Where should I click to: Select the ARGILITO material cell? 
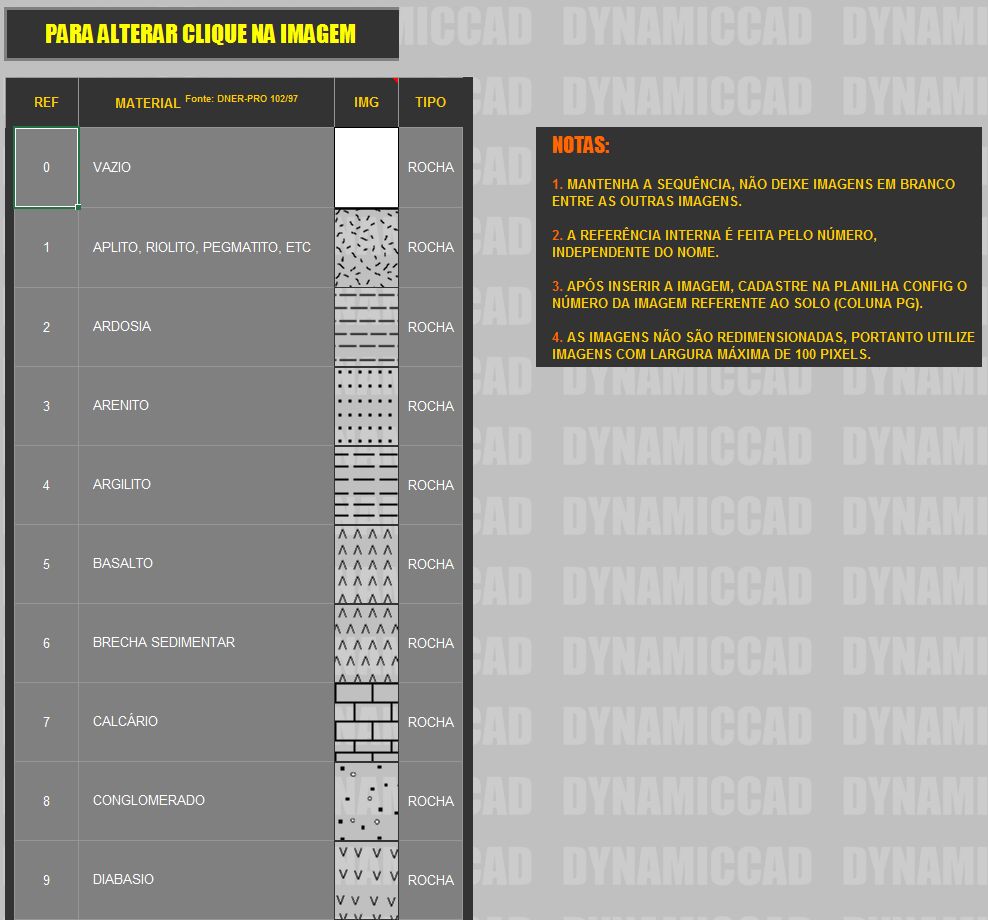click(x=206, y=485)
